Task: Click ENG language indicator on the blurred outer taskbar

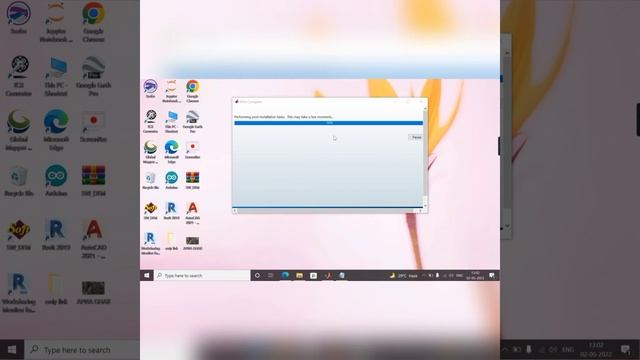Action: point(568,350)
